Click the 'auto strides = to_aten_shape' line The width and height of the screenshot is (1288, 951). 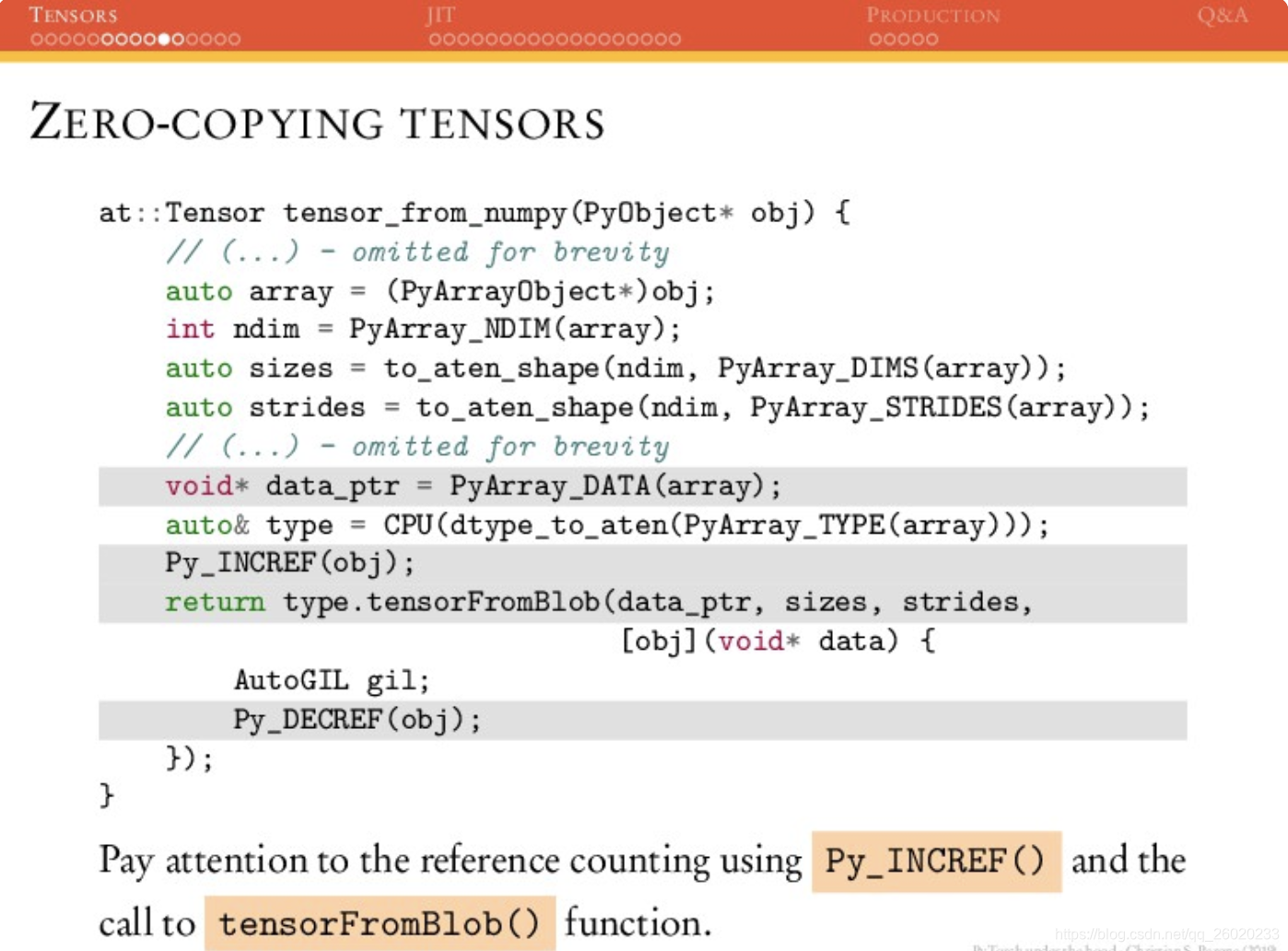(658, 407)
